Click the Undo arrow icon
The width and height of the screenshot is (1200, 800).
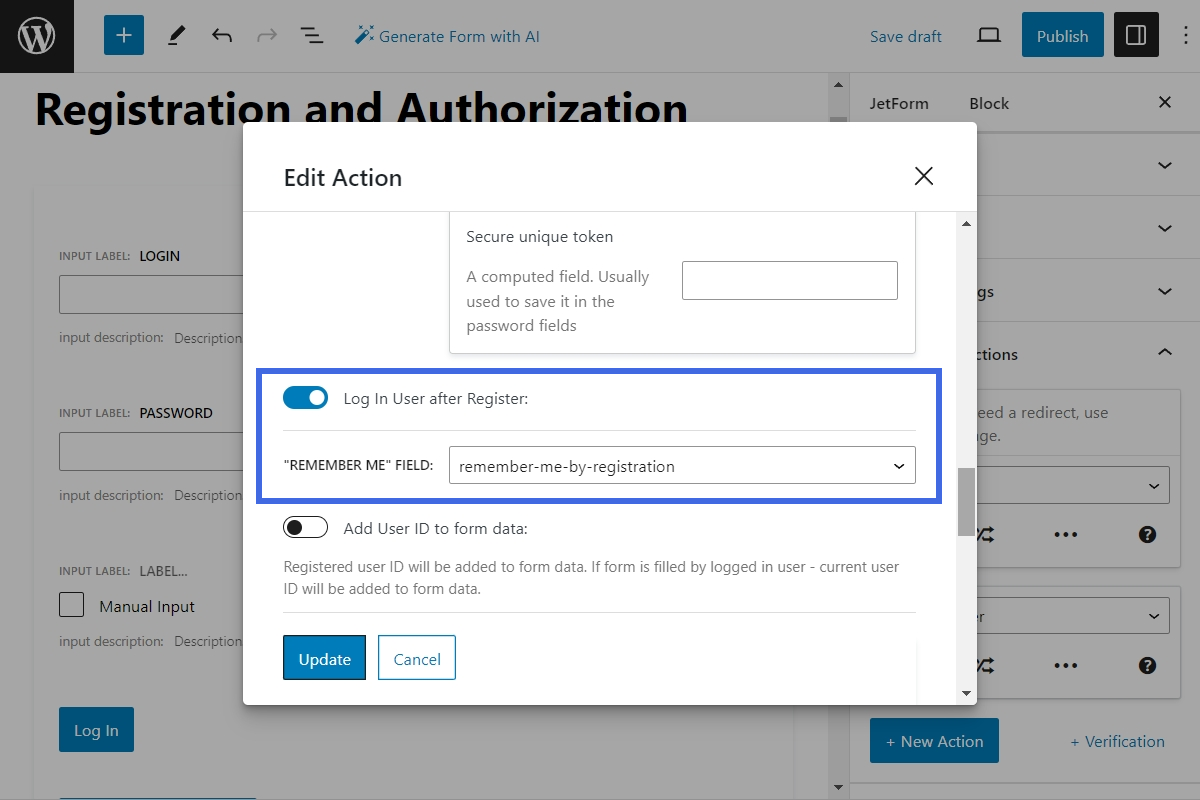click(222, 36)
